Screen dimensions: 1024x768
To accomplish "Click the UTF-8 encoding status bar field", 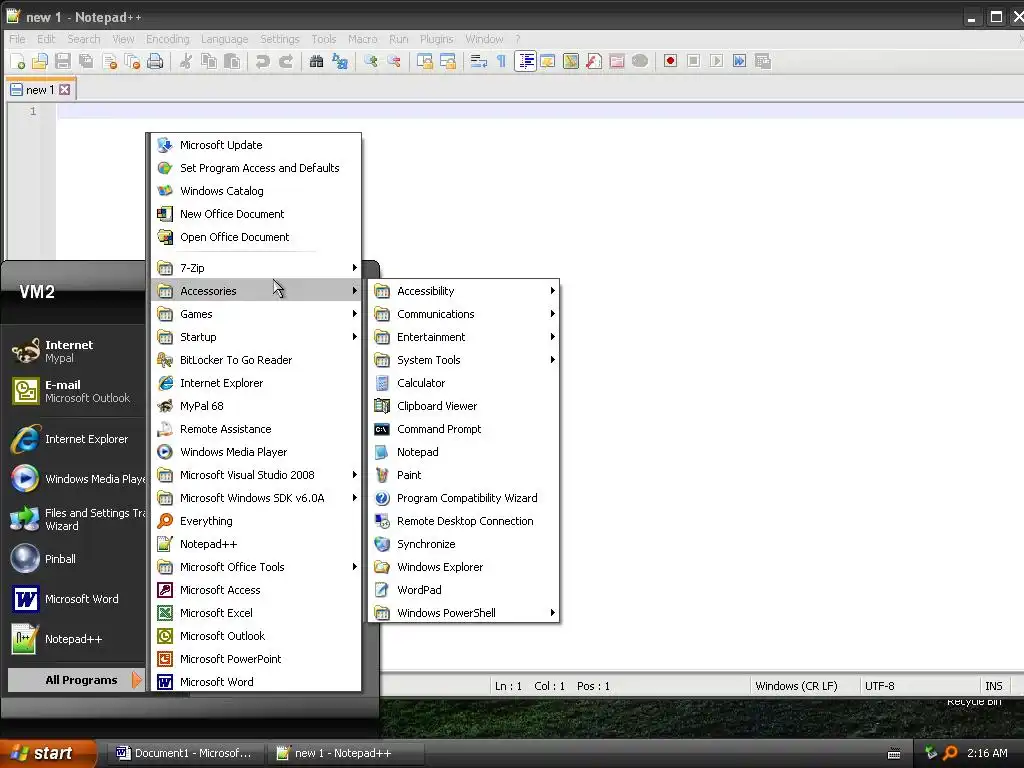I will click(x=918, y=686).
